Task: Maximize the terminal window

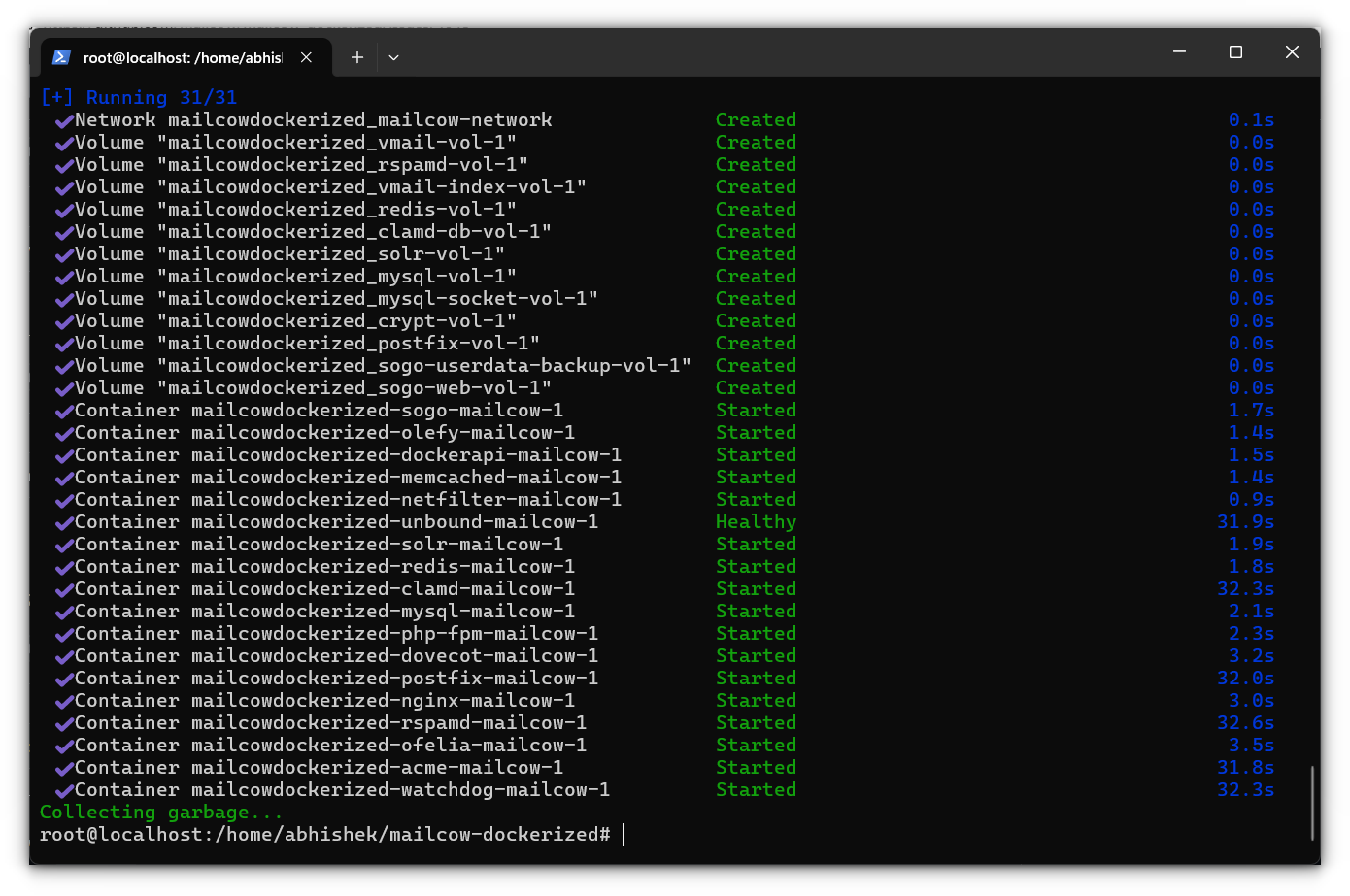Action: click(1234, 51)
